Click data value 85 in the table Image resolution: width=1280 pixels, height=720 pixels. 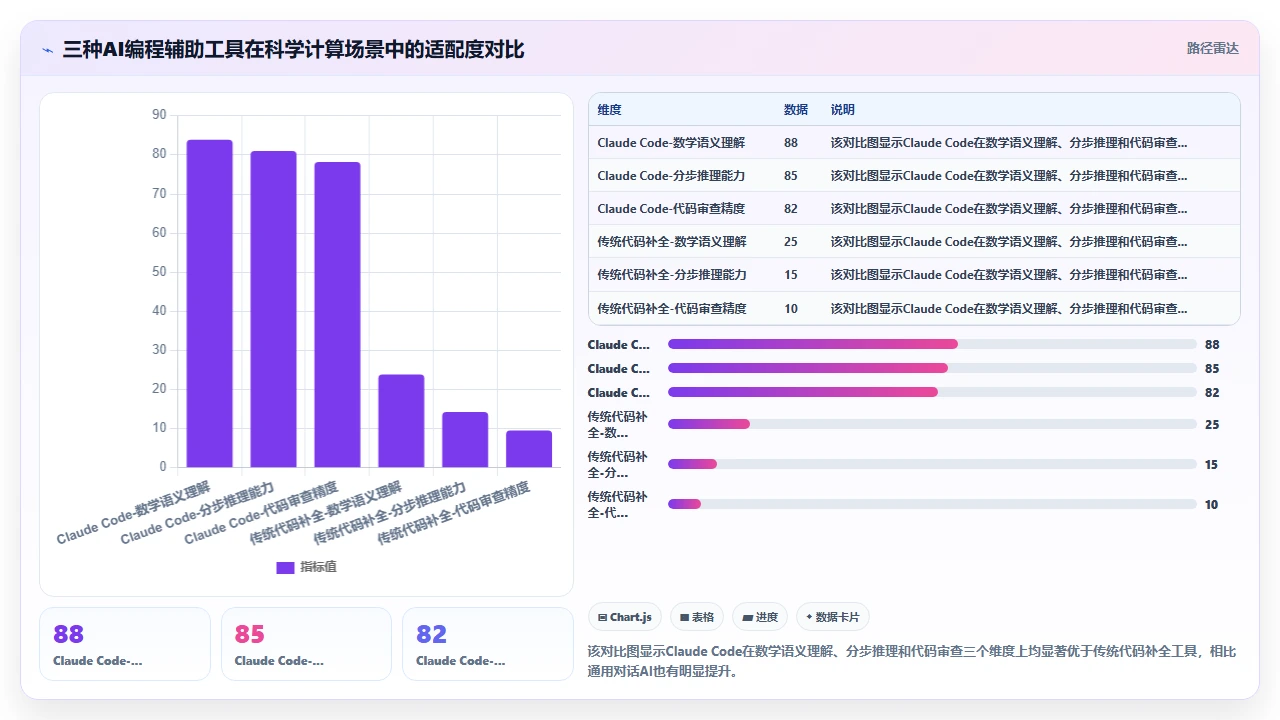point(791,176)
